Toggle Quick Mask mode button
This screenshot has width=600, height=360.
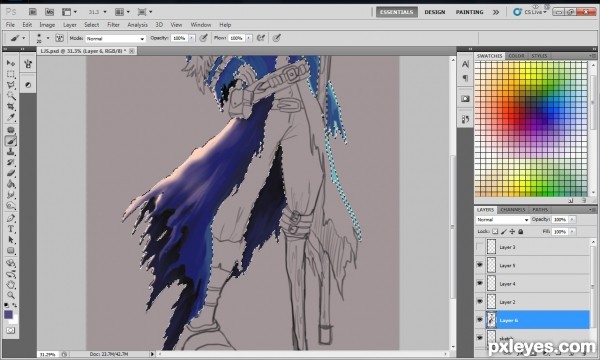pyautogui.click(x=11, y=330)
